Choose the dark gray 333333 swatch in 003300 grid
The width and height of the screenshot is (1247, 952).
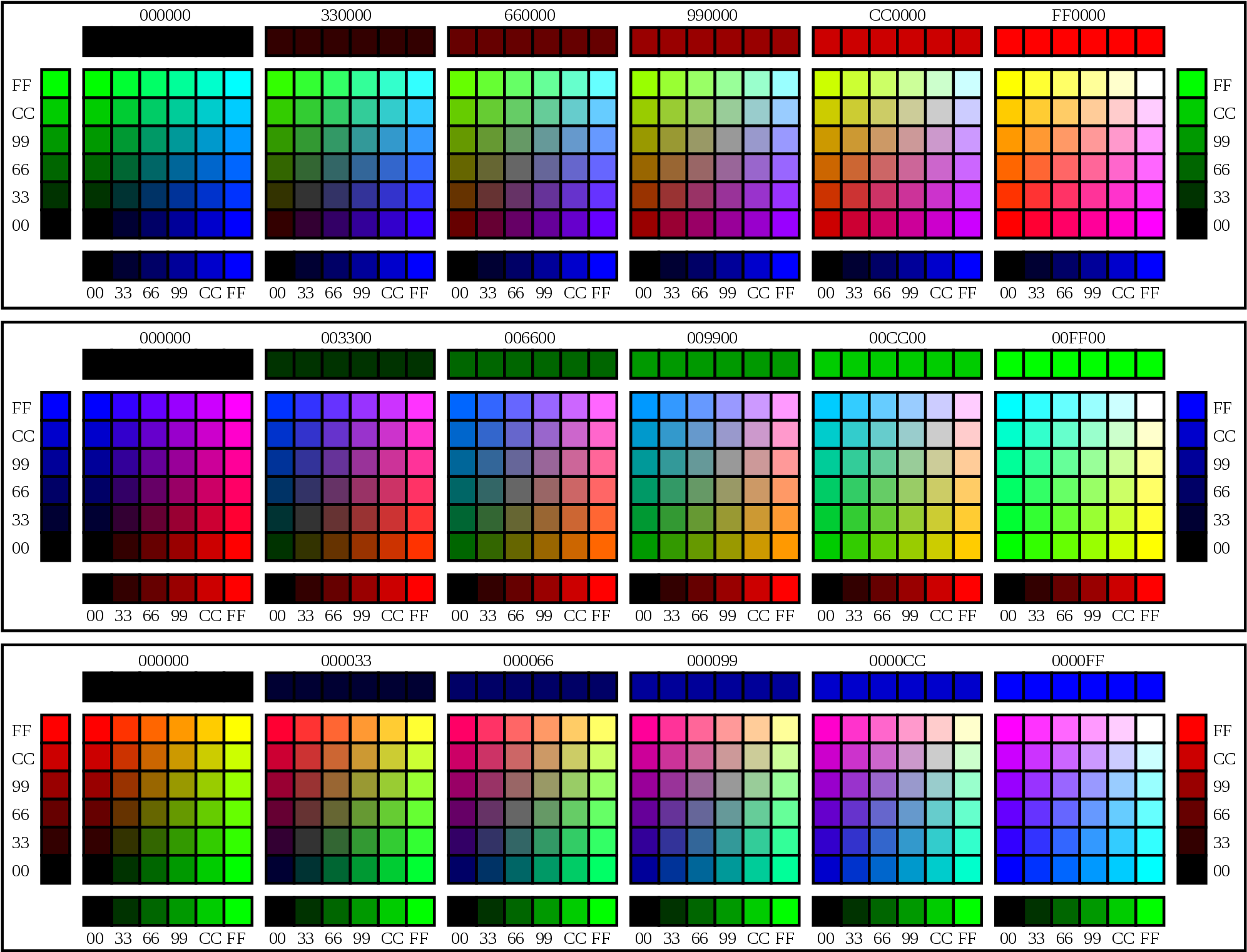click(308, 519)
